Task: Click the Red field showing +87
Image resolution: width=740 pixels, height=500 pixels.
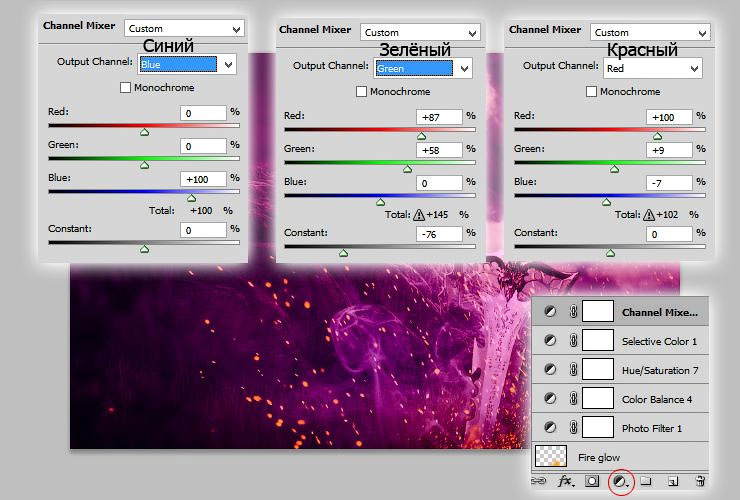Action: point(439,117)
